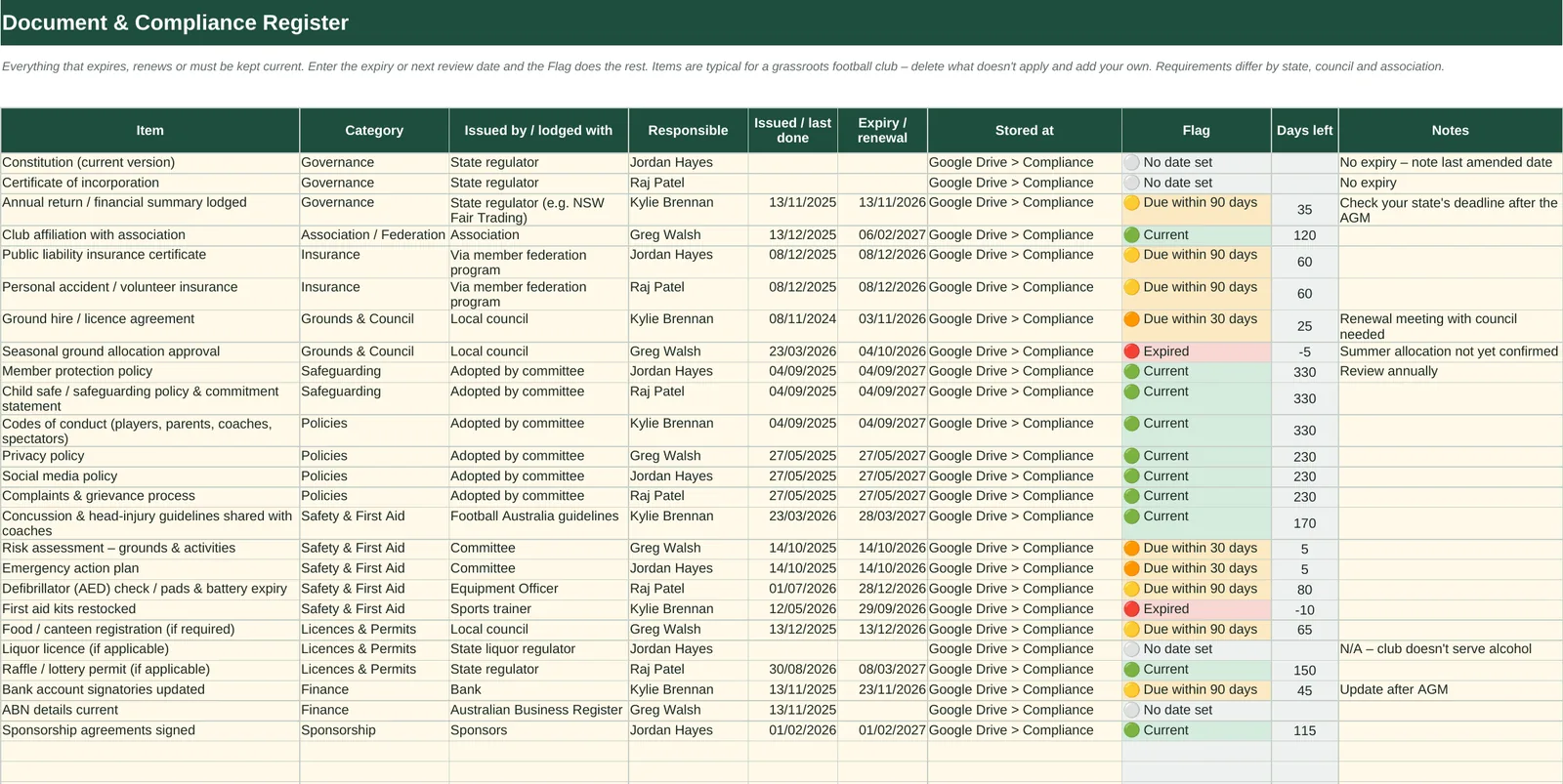Click No date set flag for Constitution
Viewport: 1563px width, 784px height.
(1196, 162)
